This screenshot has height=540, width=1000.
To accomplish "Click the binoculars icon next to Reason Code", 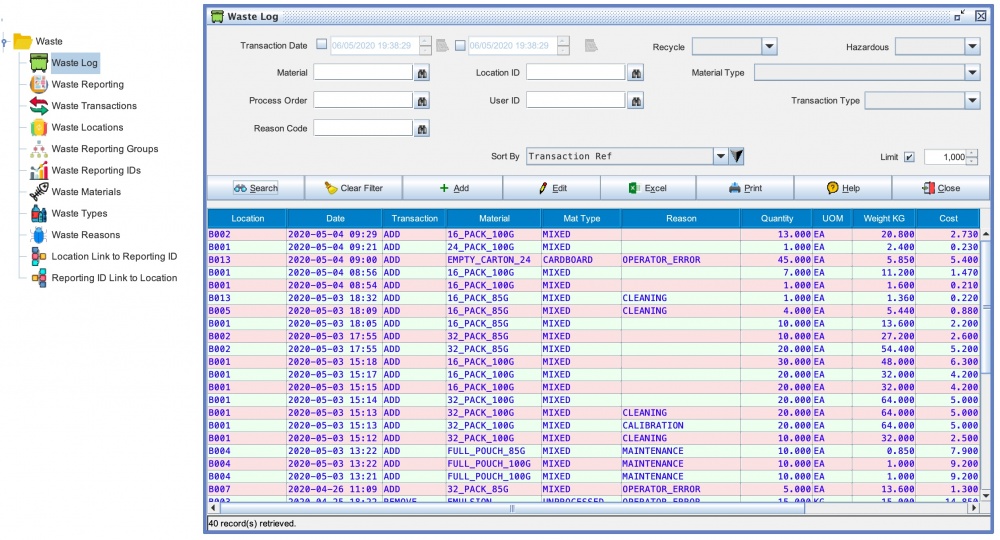I will [423, 128].
